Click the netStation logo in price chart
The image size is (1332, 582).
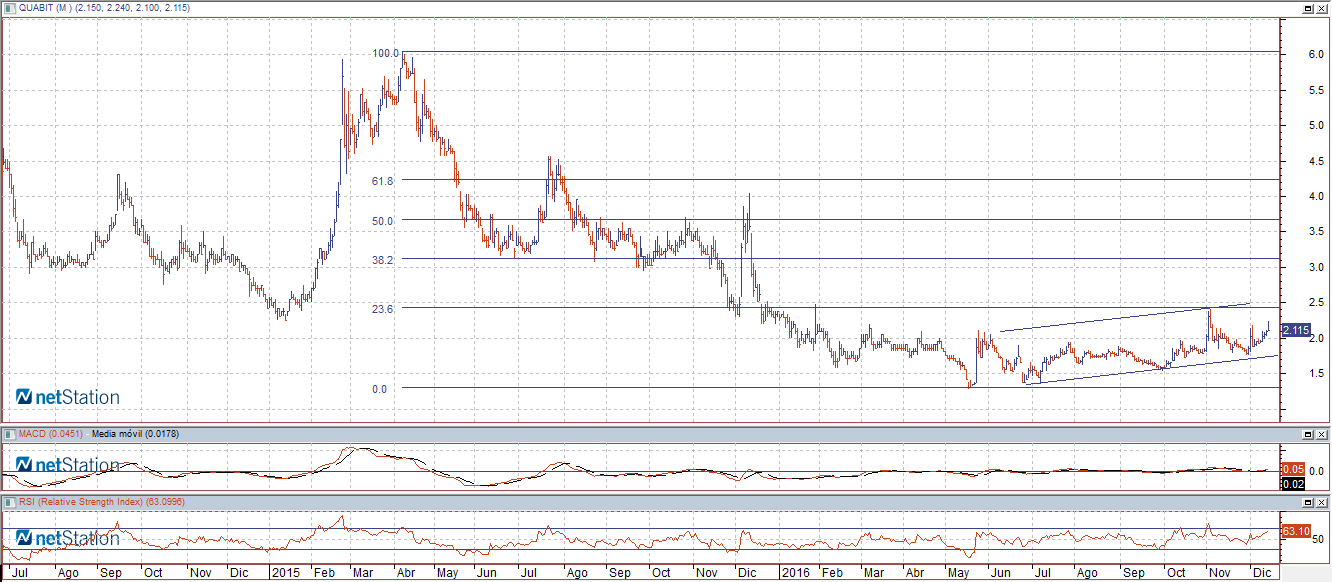(68, 397)
